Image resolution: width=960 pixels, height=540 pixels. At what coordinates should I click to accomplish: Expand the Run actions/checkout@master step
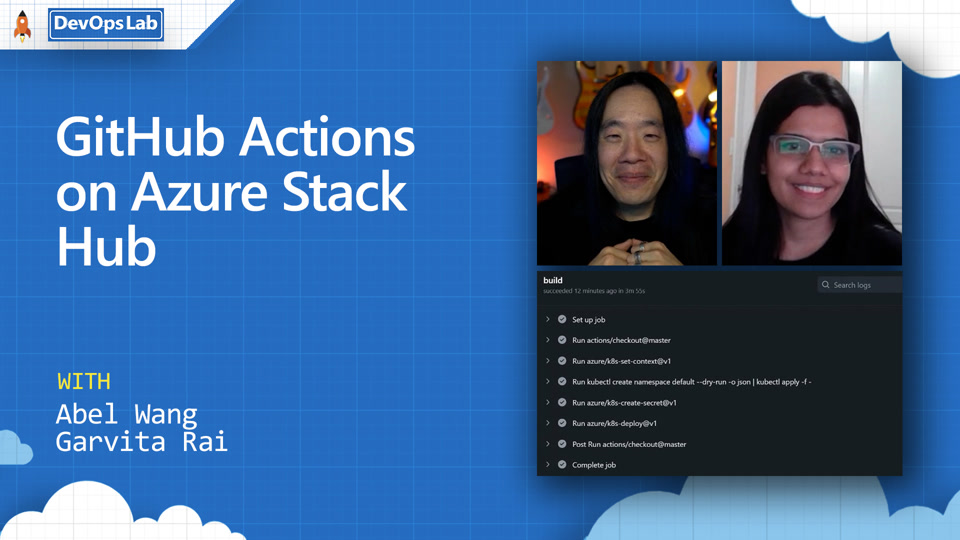point(548,340)
